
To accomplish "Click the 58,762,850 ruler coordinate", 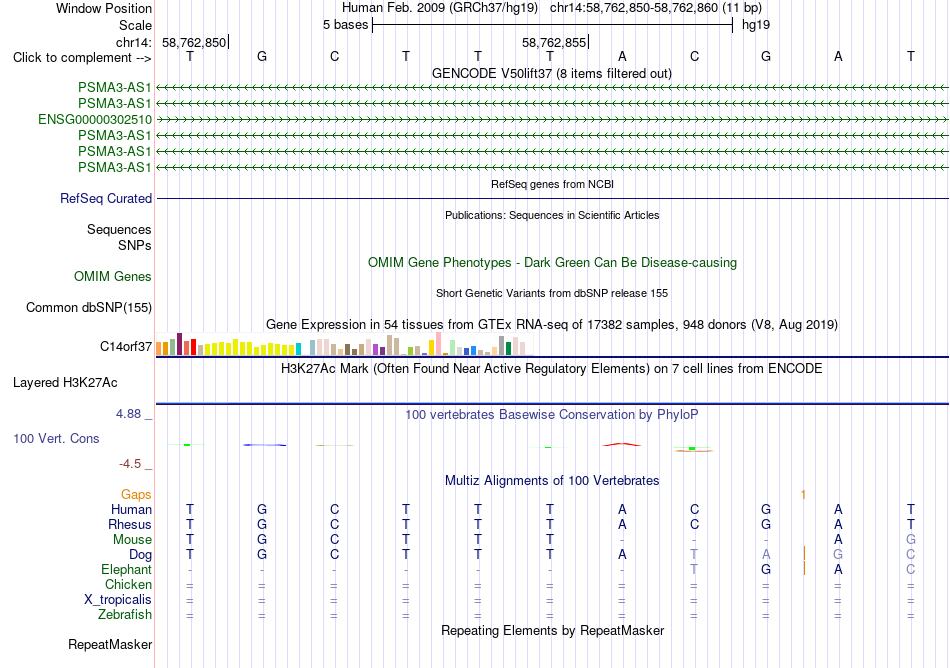I will tap(194, 42).
